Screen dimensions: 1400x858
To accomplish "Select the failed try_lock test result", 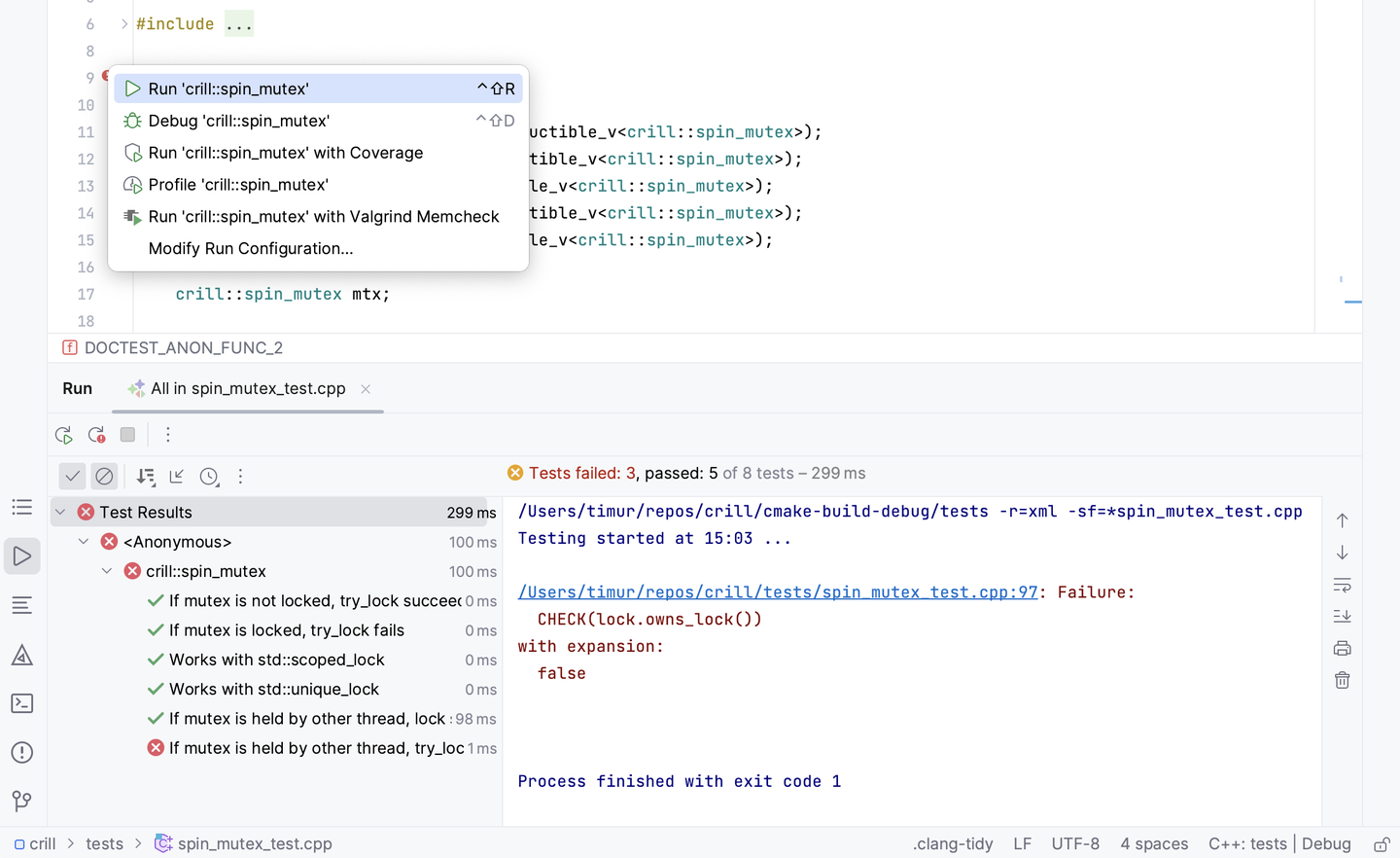I will [x=316, y=748].
